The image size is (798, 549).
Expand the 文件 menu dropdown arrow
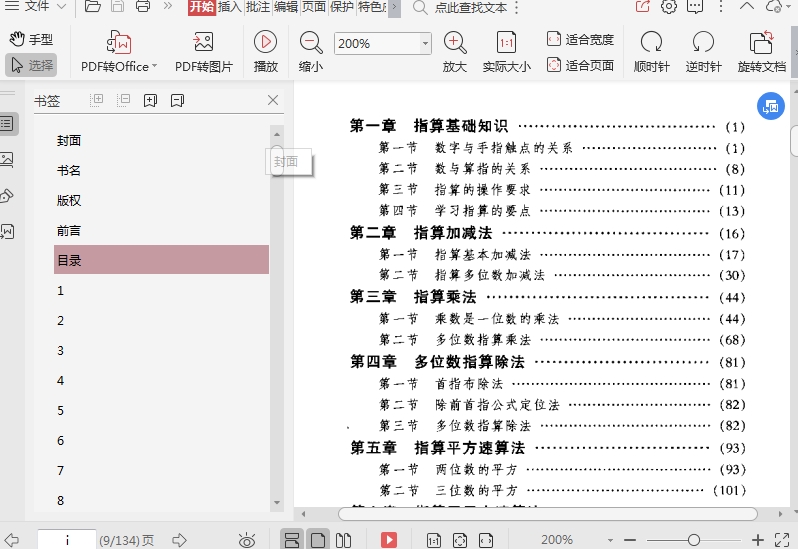pos(62,7)
